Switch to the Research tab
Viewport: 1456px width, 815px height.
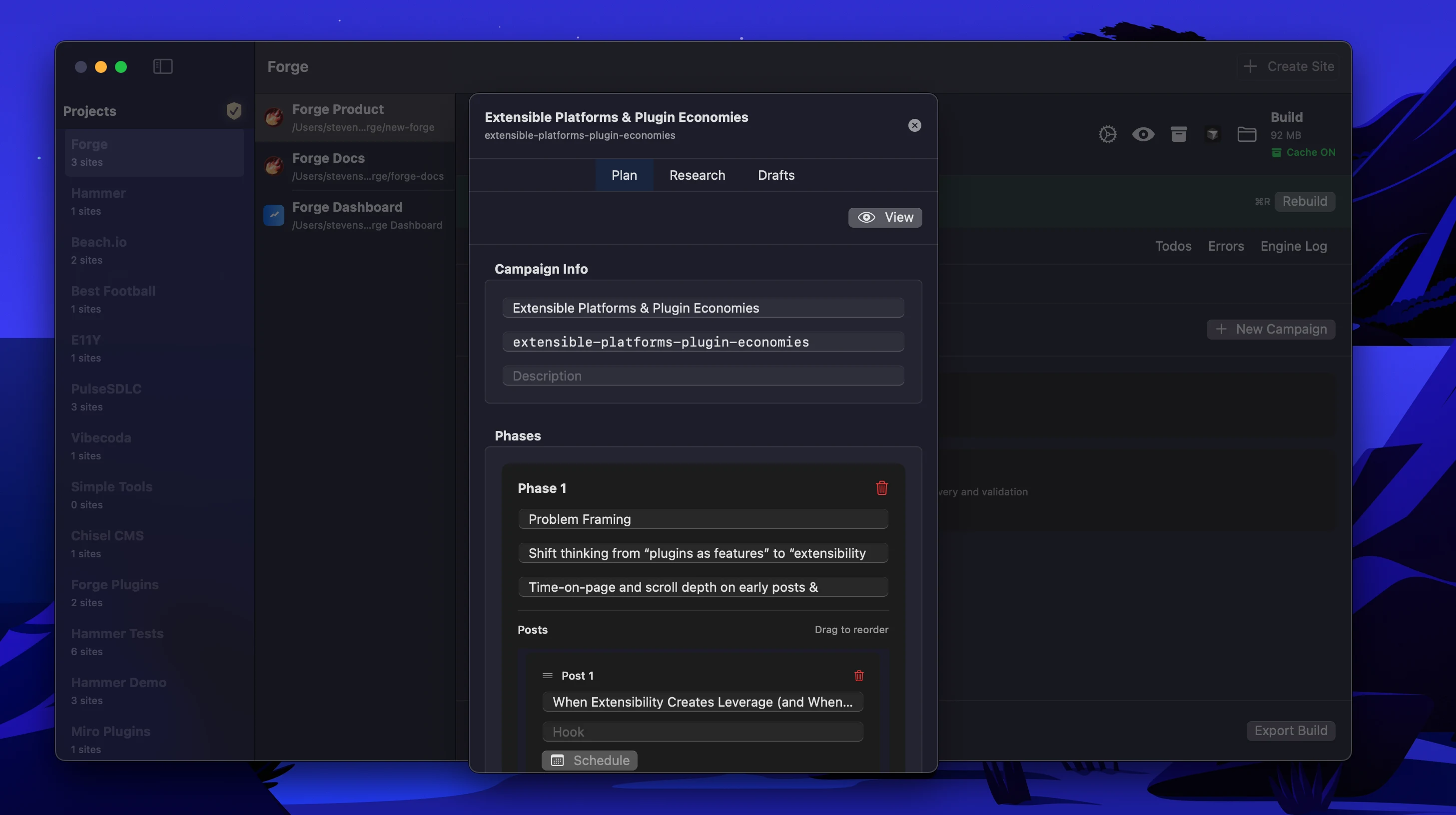point(697,175)
